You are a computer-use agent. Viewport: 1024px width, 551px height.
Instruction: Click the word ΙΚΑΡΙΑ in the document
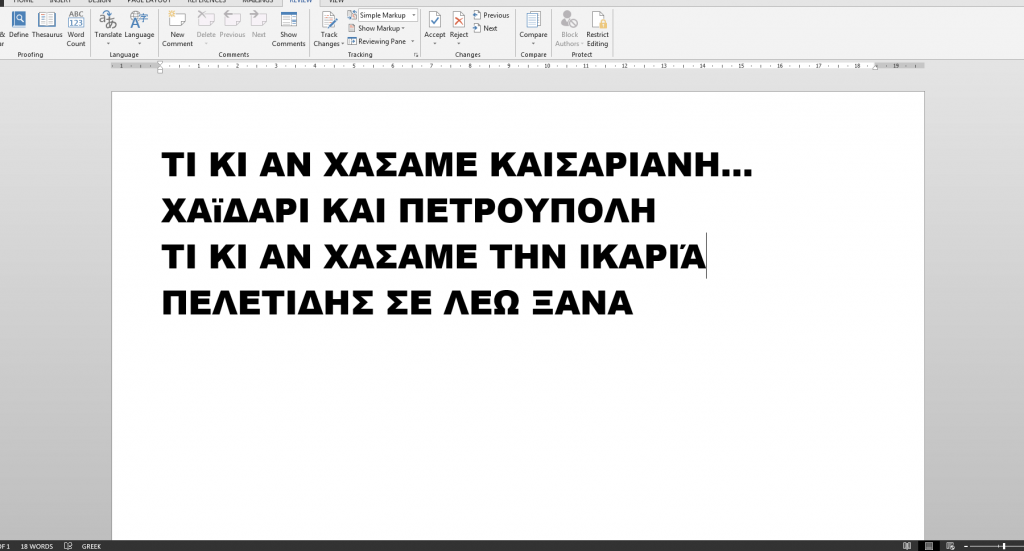pos(643,255)
